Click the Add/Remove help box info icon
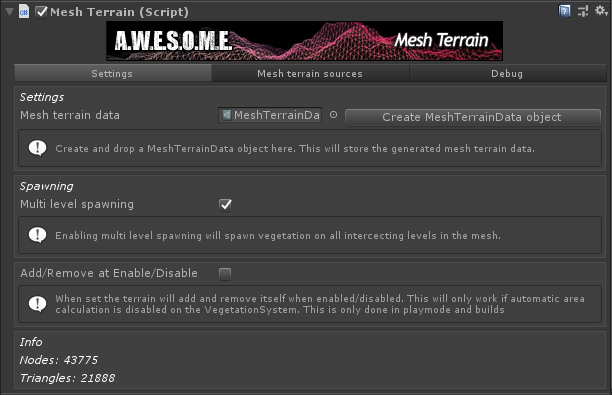 pyautogui.click(x=37, y=304)
